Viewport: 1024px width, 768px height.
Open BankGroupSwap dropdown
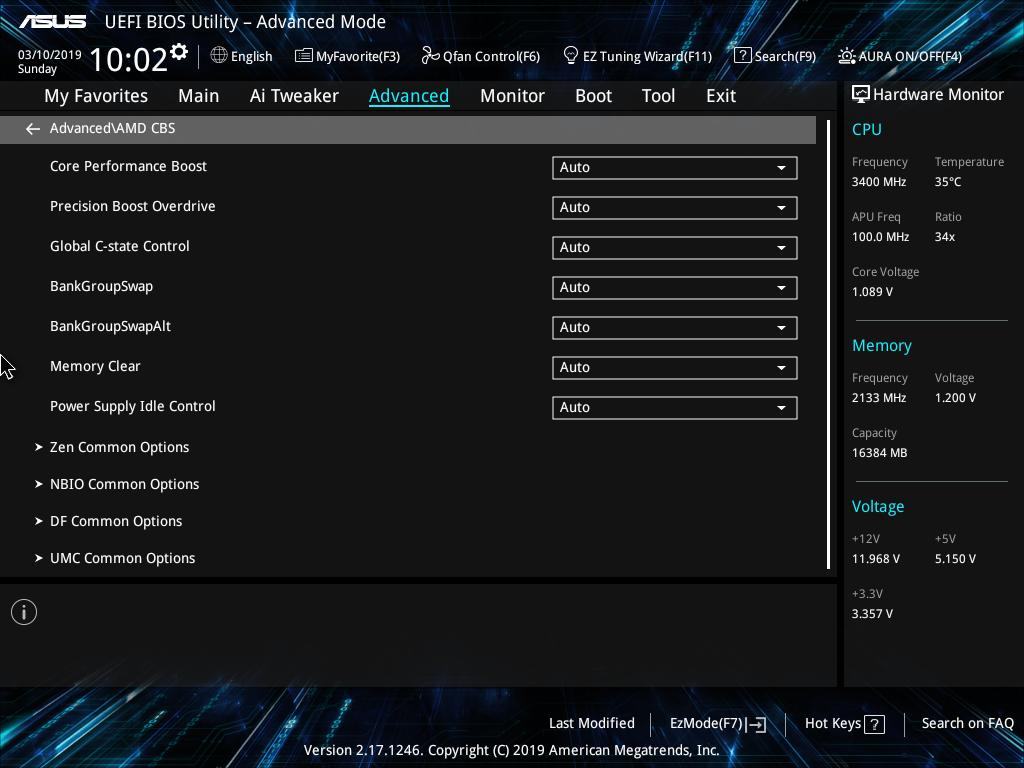point(675,288)
